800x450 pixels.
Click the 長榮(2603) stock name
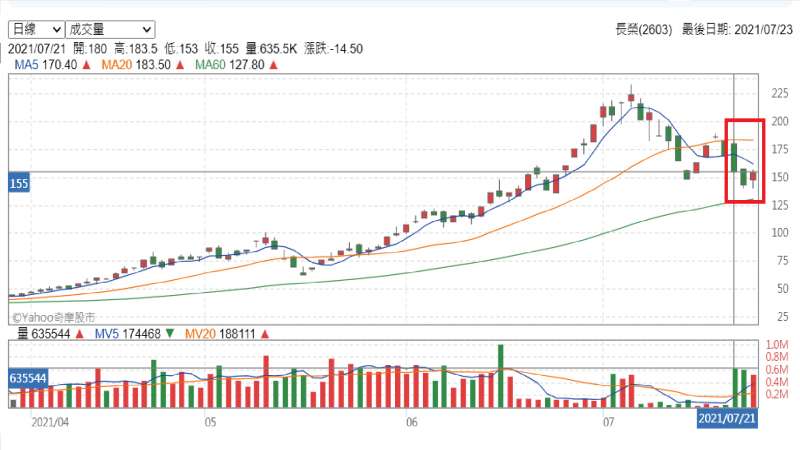643,30
